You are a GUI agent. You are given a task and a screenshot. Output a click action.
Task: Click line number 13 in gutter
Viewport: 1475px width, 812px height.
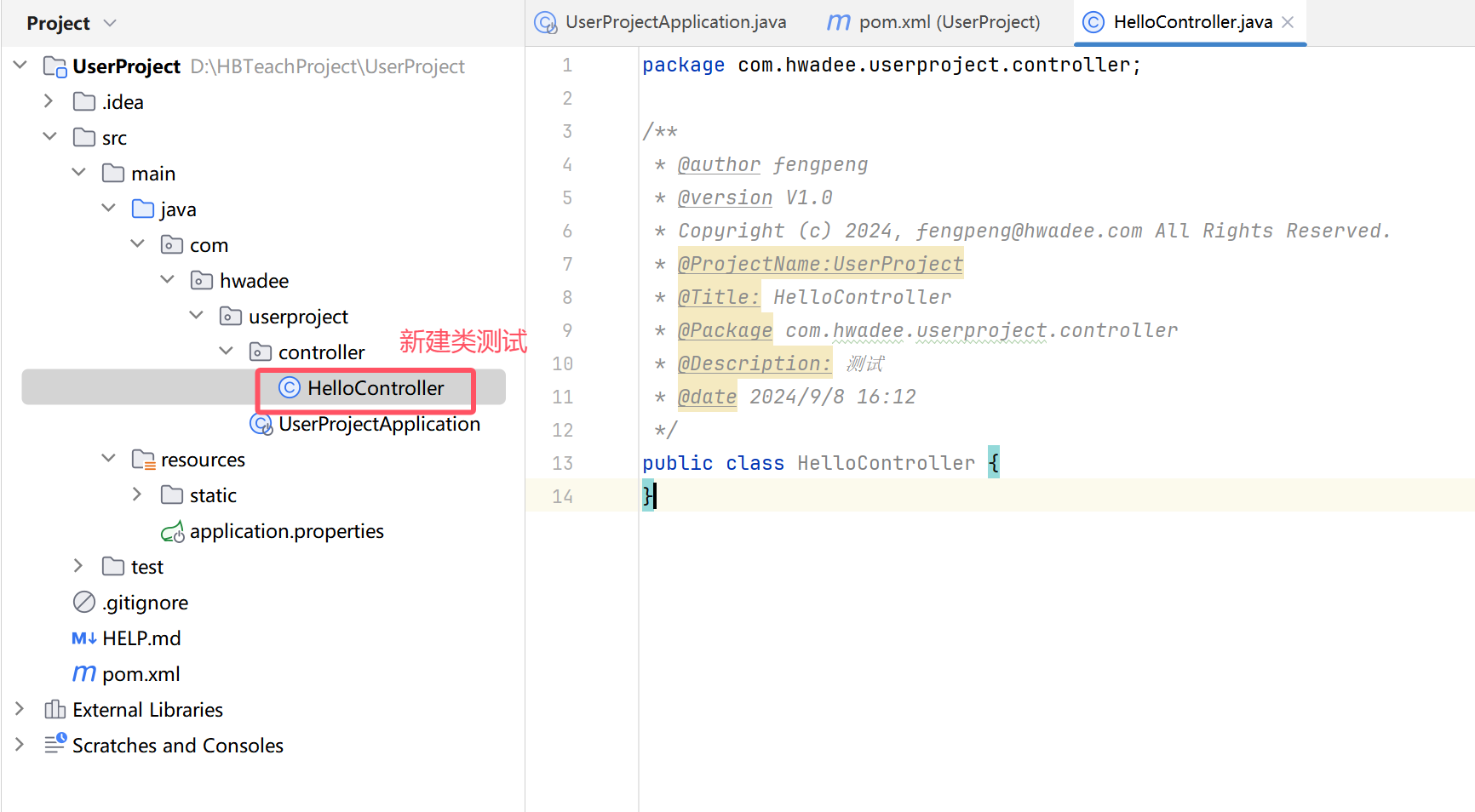(x=562, y=463)
